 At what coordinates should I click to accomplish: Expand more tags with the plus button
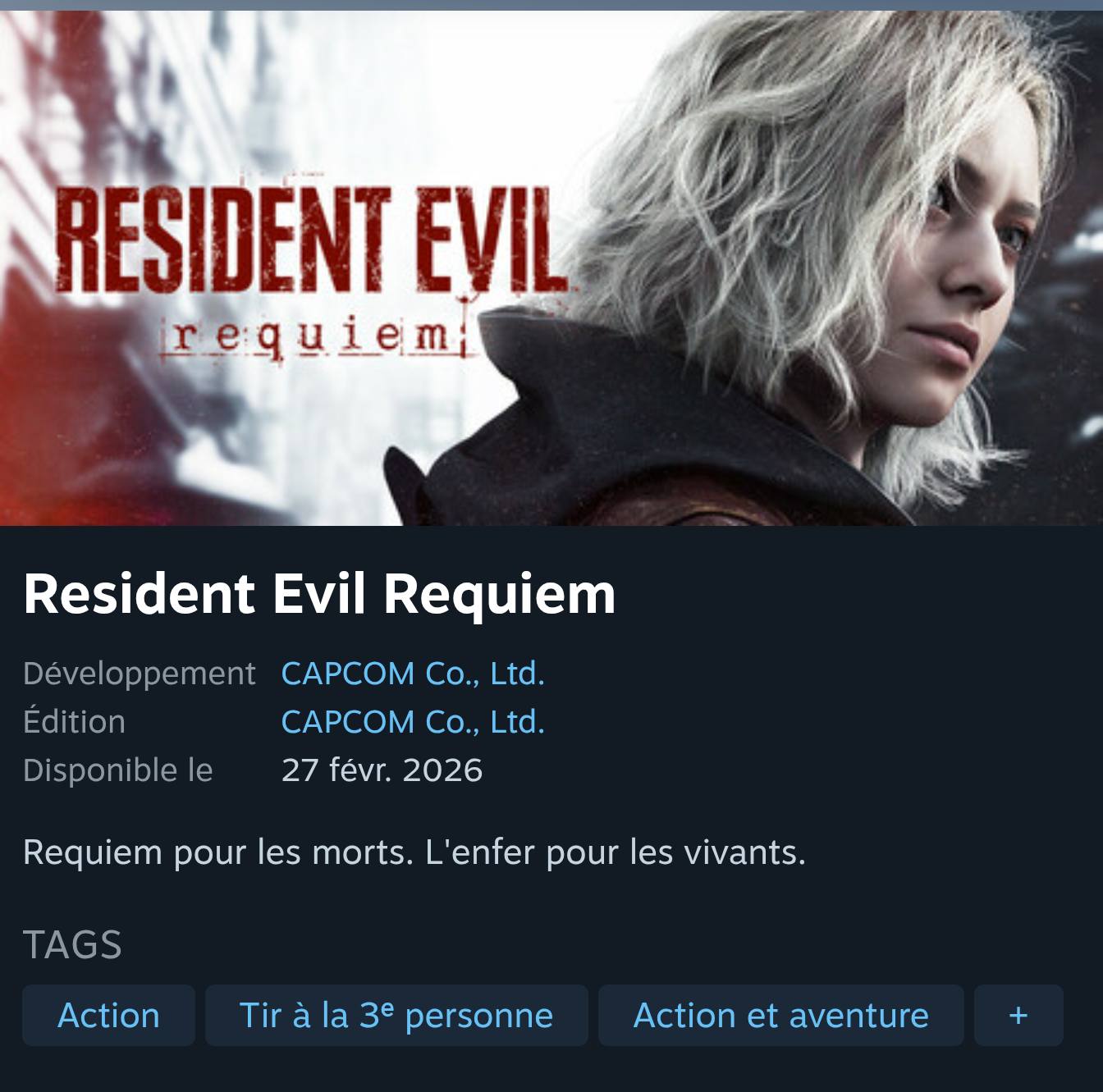coord(1018,1016)
